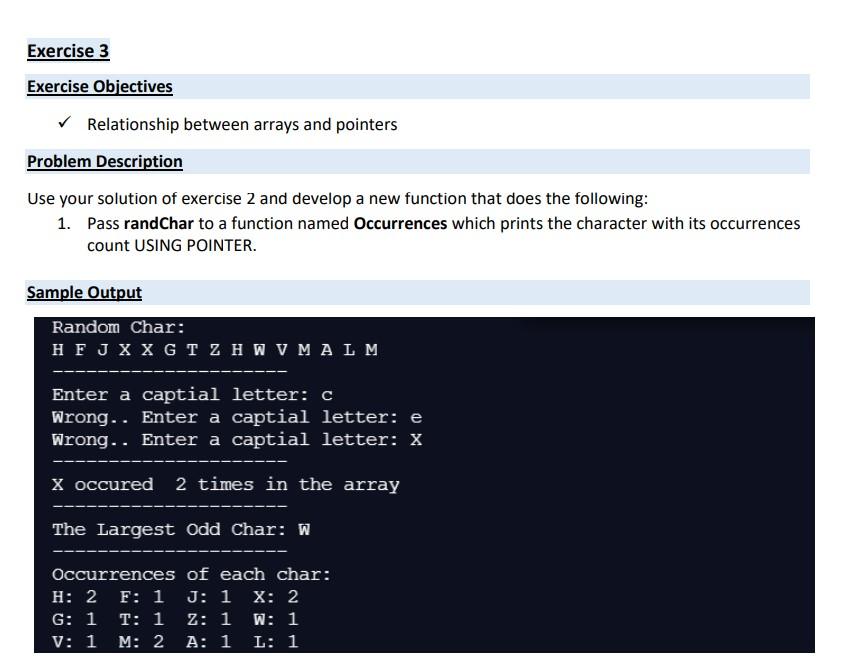864x668 pixels.
Task: Click the 'X: 2' entry in console
Action: [x=276, y=597]
